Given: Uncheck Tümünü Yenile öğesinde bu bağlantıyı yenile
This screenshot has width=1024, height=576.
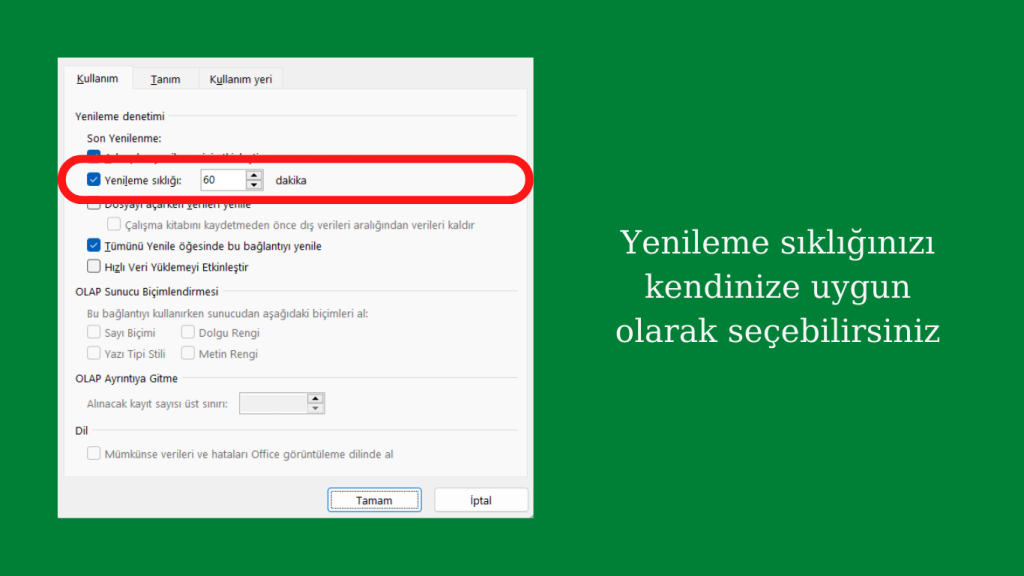Looking at the screenshot, I should point(94,246).
